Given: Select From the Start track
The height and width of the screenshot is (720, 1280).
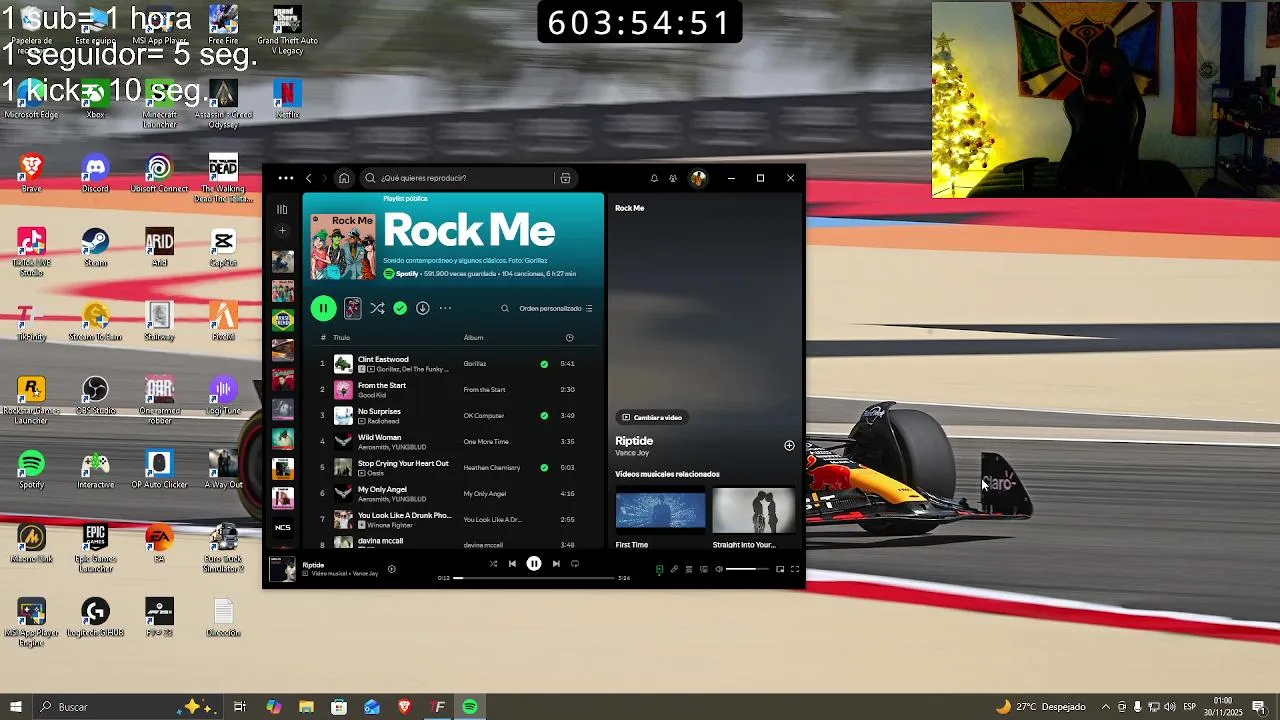Looking at the screenshot, I should (454, 390).
